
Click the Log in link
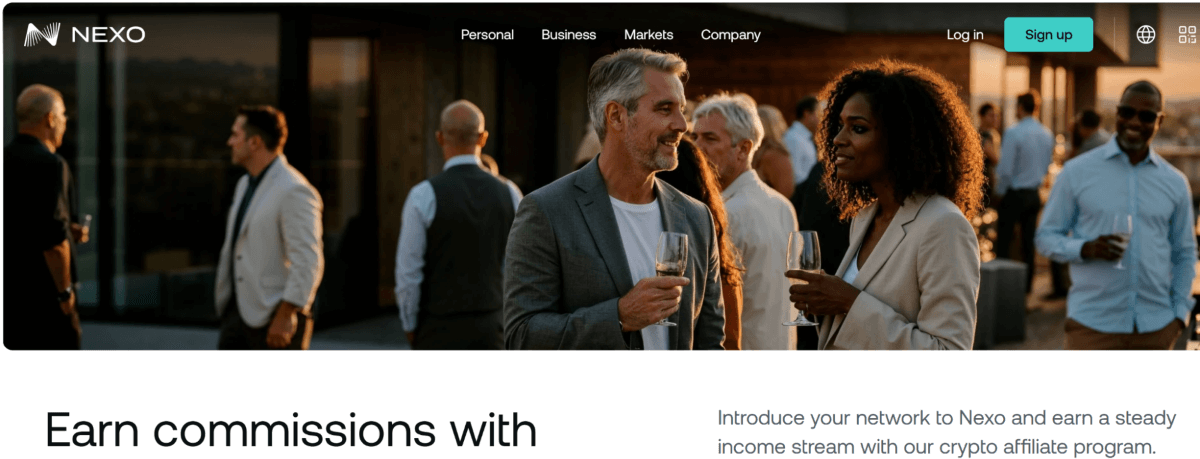coord(965,35)
